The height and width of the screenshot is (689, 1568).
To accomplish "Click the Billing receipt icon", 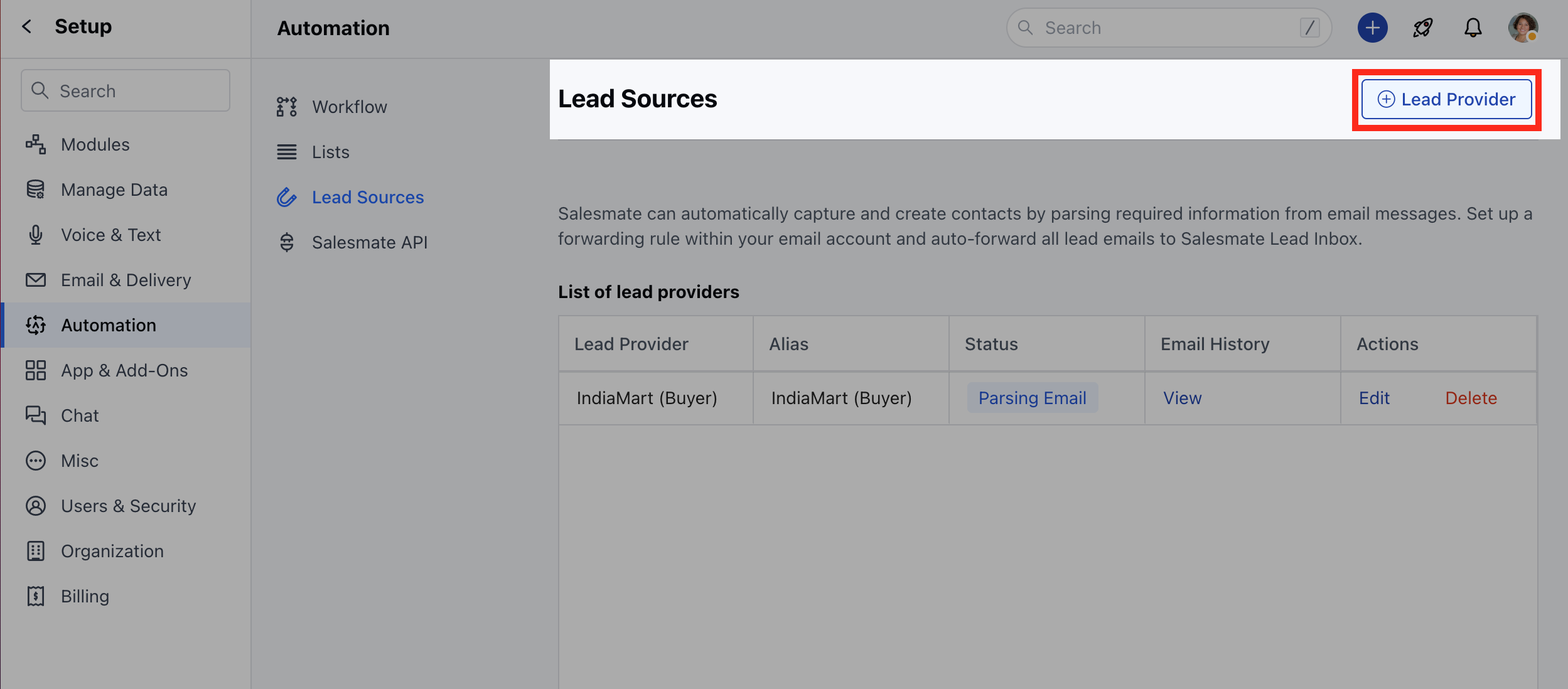I will coord(36,596).
